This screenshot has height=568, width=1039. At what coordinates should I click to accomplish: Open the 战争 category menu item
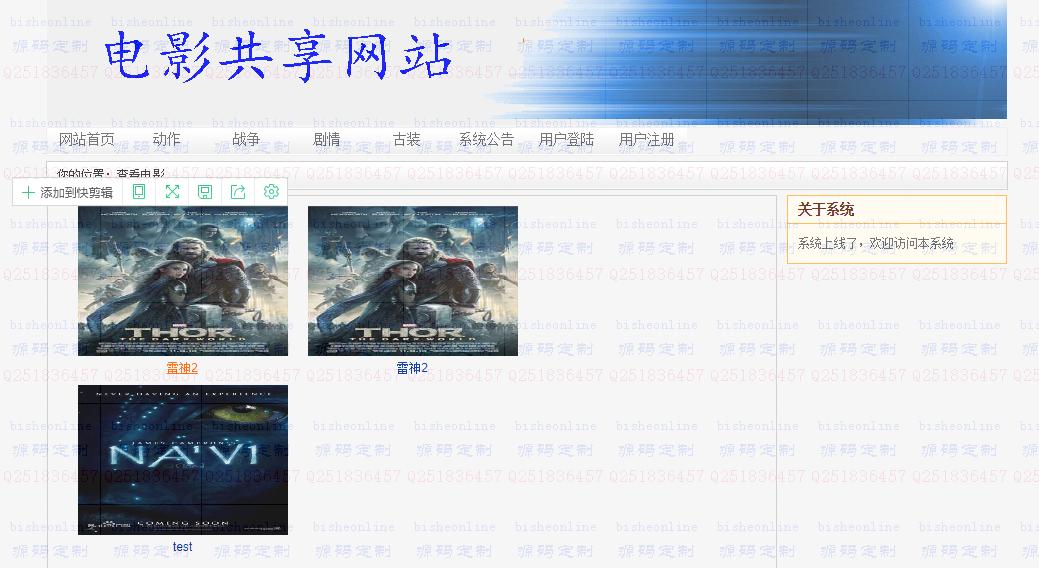point(246,139)
